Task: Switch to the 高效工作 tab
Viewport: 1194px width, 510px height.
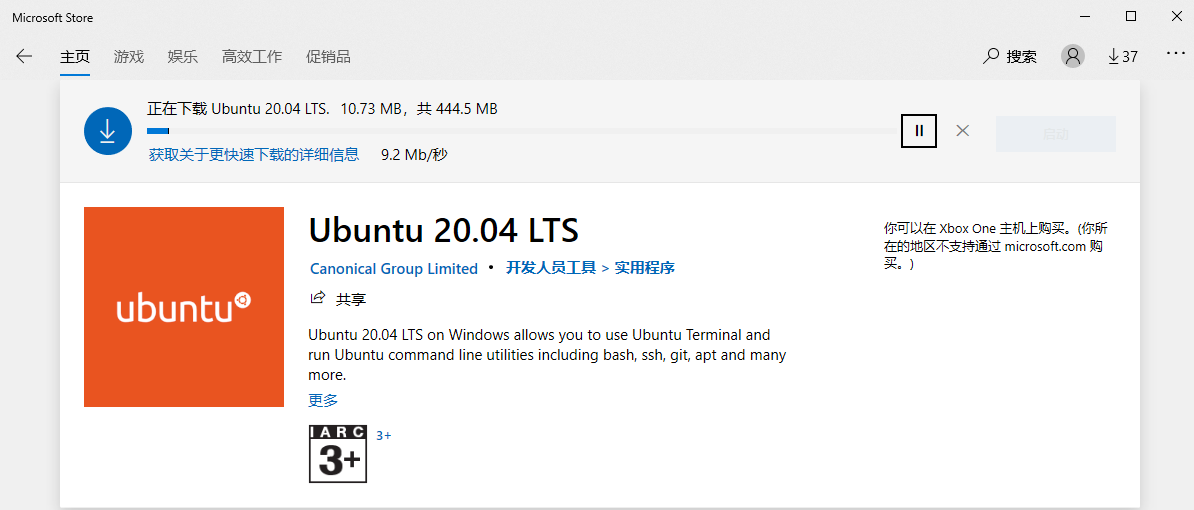Action: click(252, 56)
